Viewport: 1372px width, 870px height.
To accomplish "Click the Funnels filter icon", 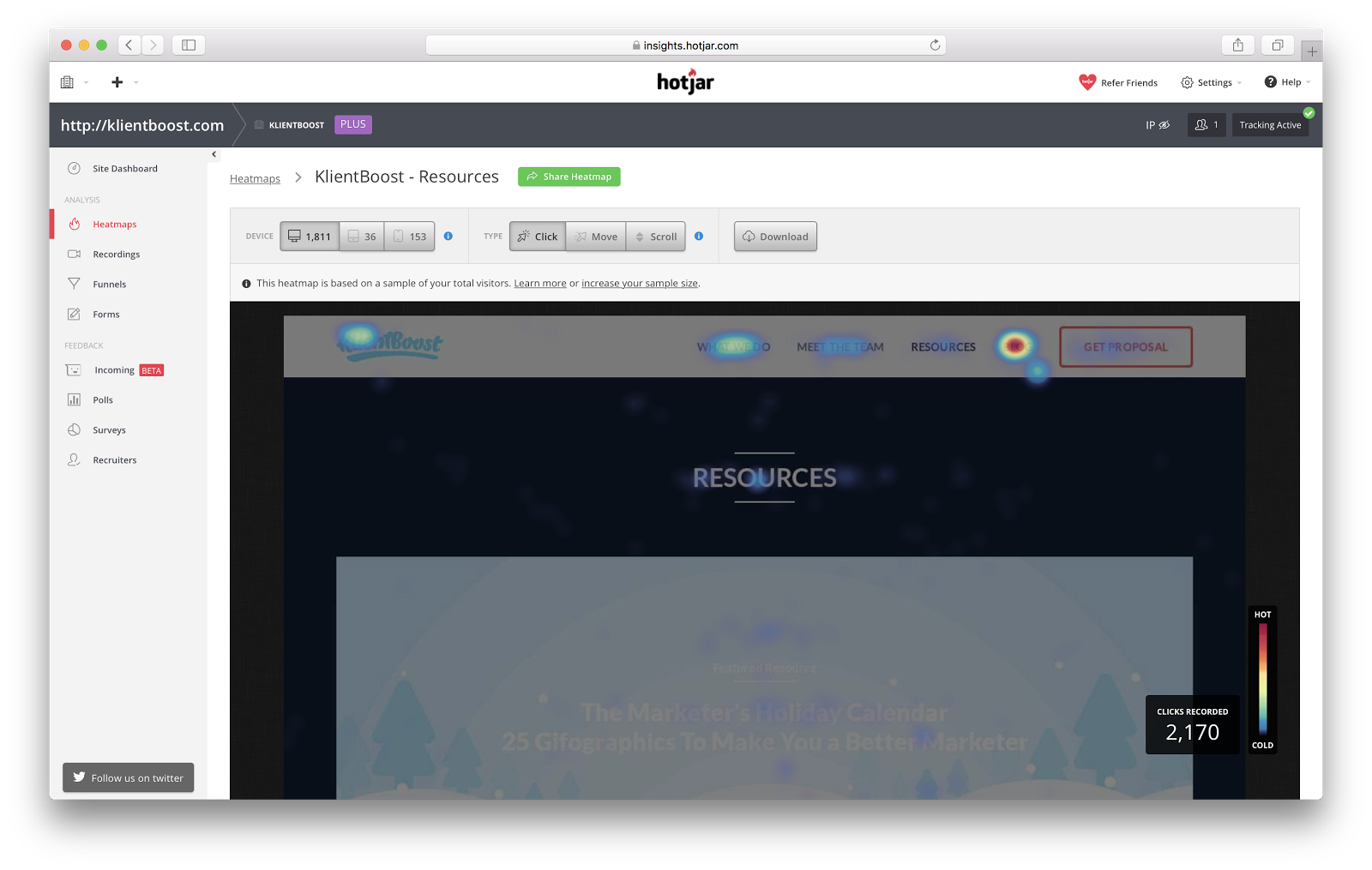I will tap(75, 284).
